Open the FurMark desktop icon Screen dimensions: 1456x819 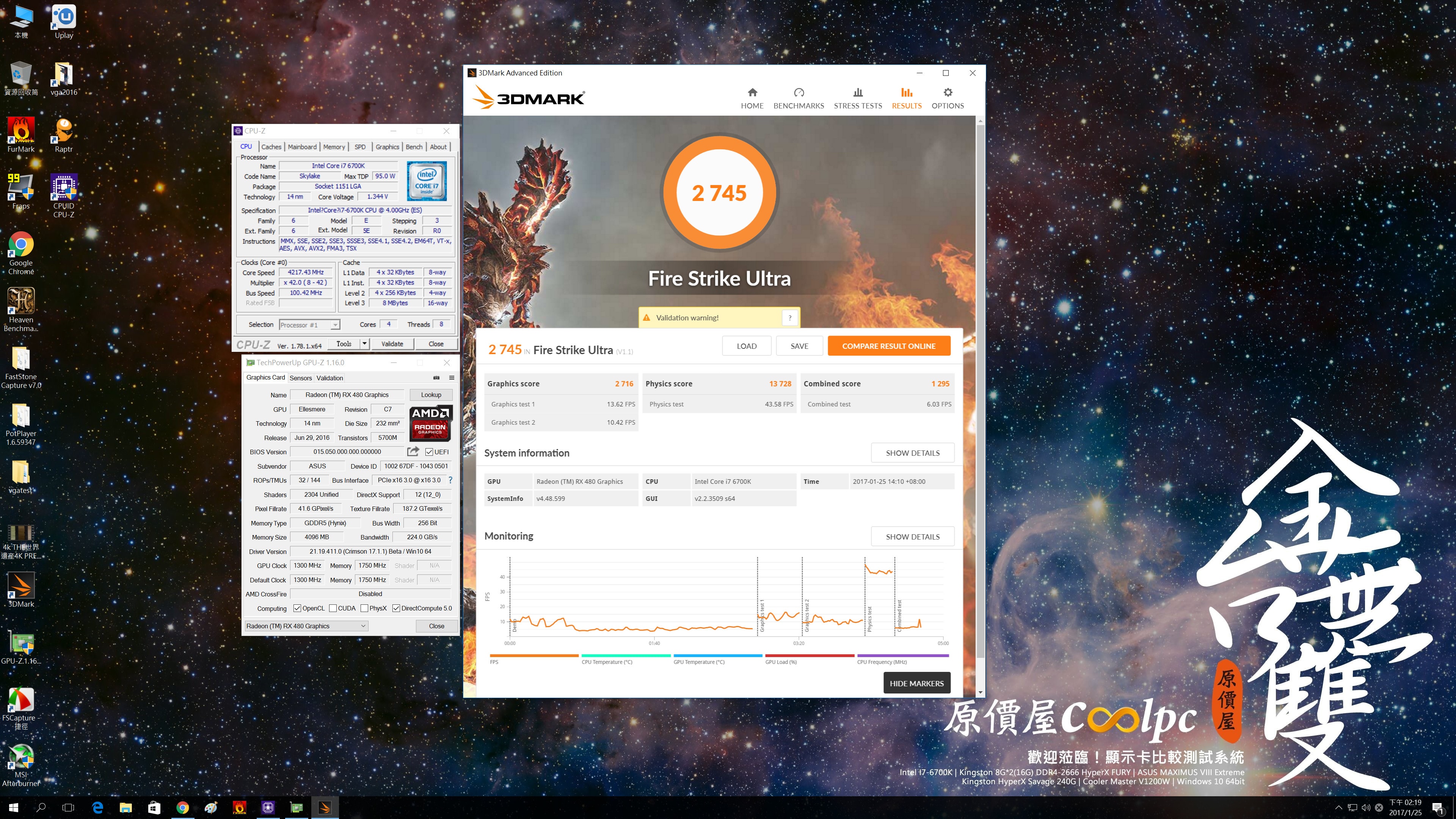[21, 135]
